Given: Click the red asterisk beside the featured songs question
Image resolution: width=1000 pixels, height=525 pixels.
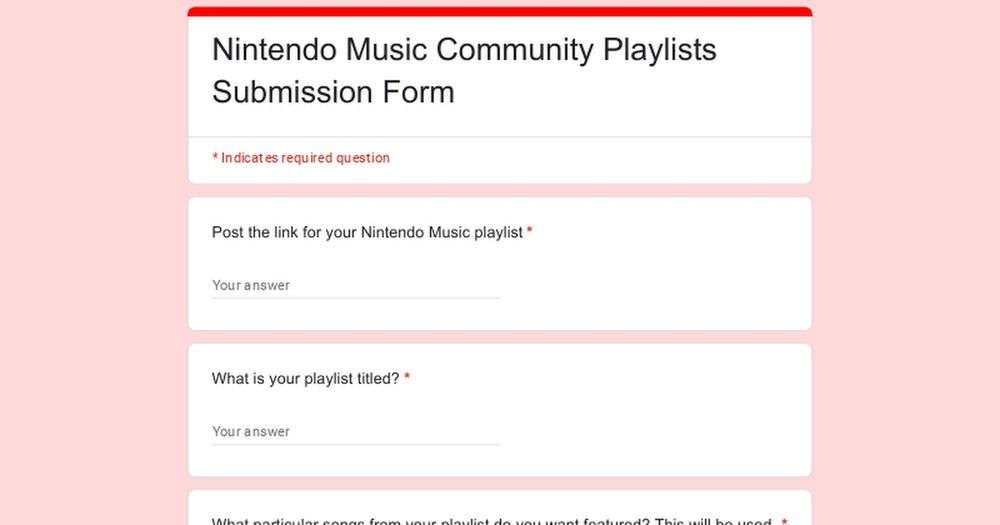Looking at the screenshot, I should 784,521.
